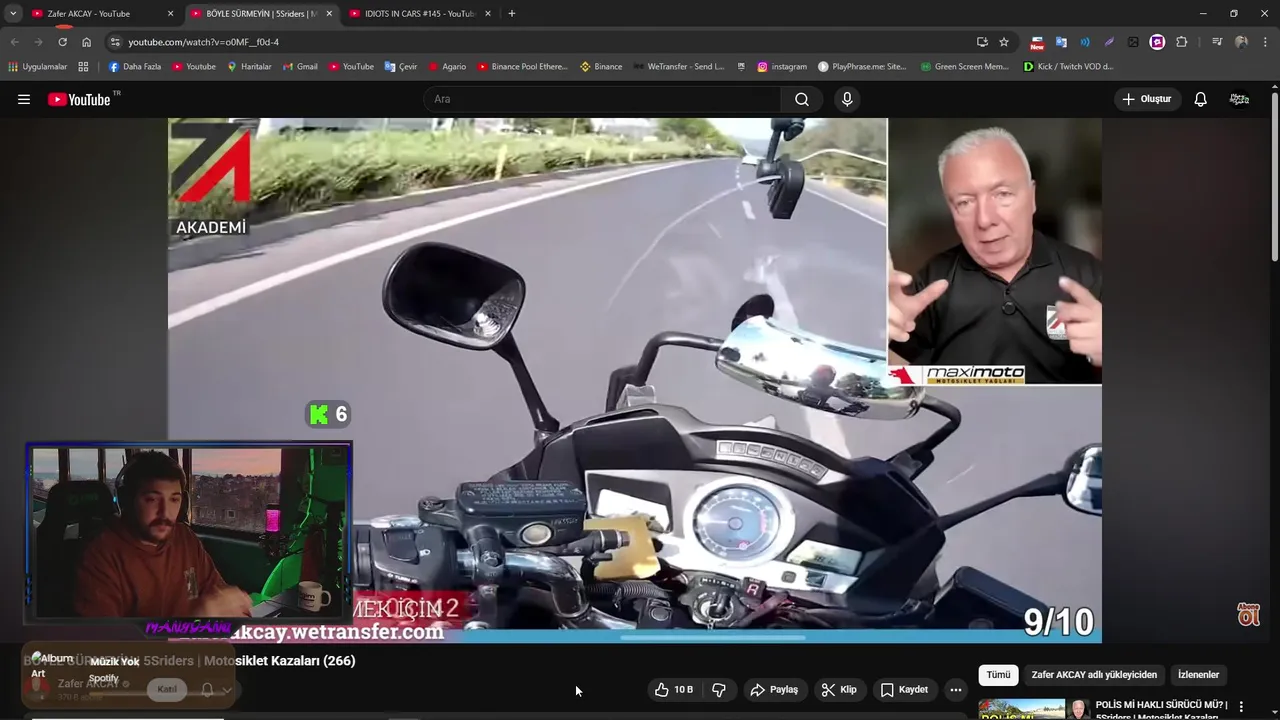Open the Çevir translate bookmark

401,67
